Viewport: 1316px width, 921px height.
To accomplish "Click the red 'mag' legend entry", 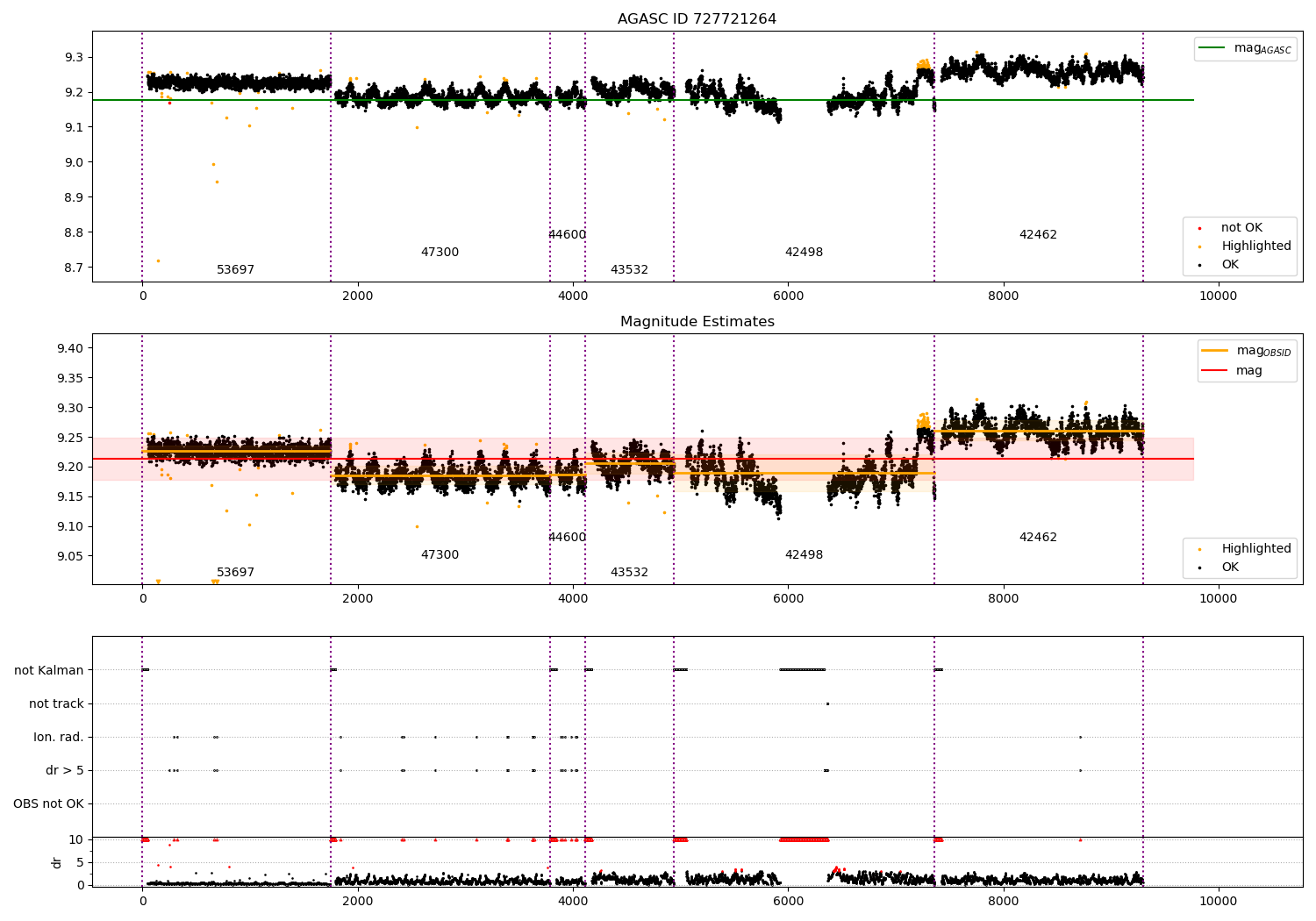I will point(1233,370).
